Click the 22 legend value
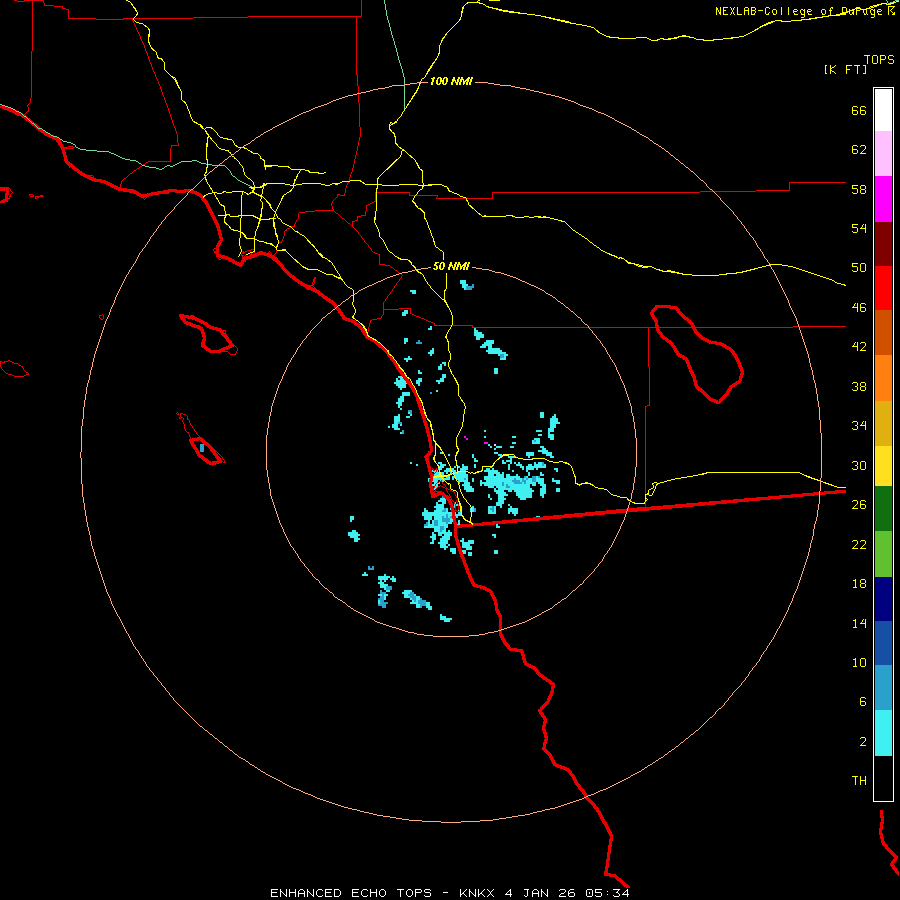The image size is (900, 900). click(859, 544)
